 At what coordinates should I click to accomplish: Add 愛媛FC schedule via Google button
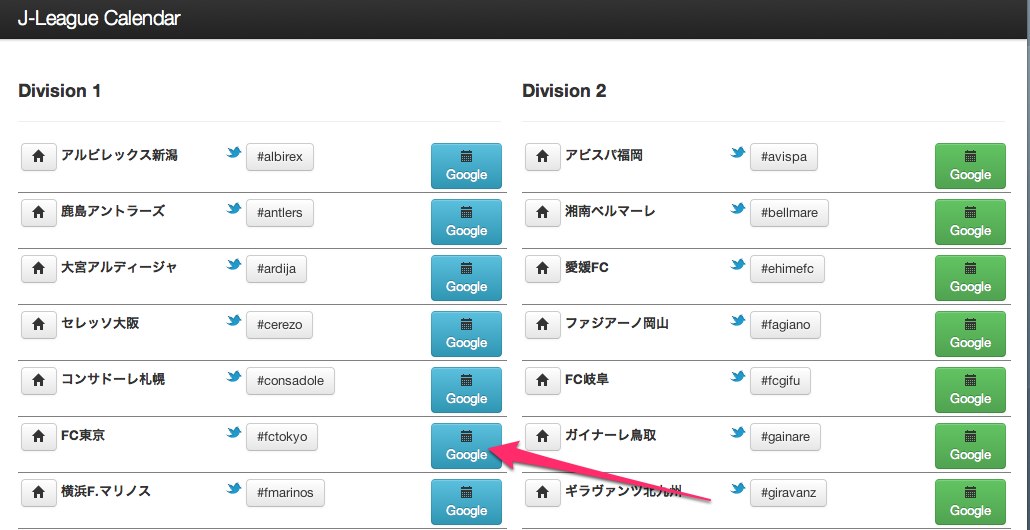pyautogui.click(x=970, y=278)
